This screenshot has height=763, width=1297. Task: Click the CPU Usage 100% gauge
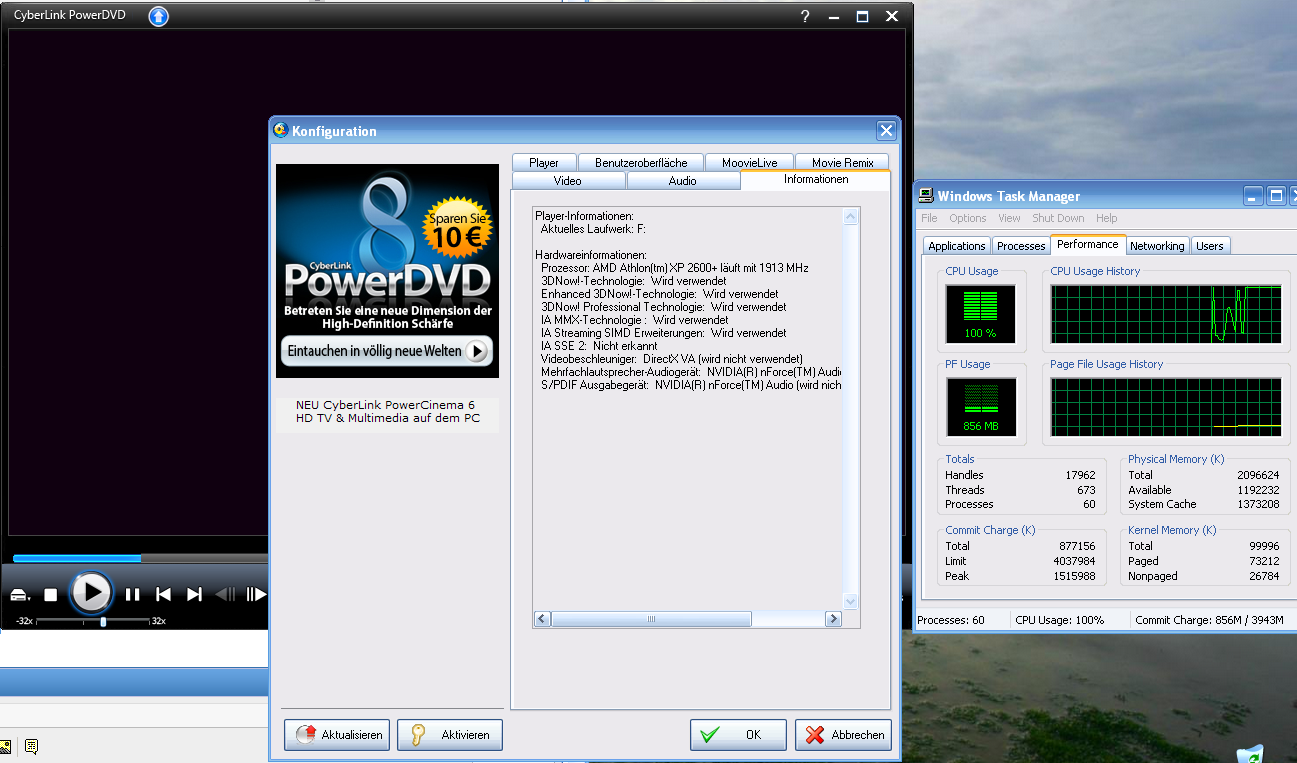[x=980, y=313]
